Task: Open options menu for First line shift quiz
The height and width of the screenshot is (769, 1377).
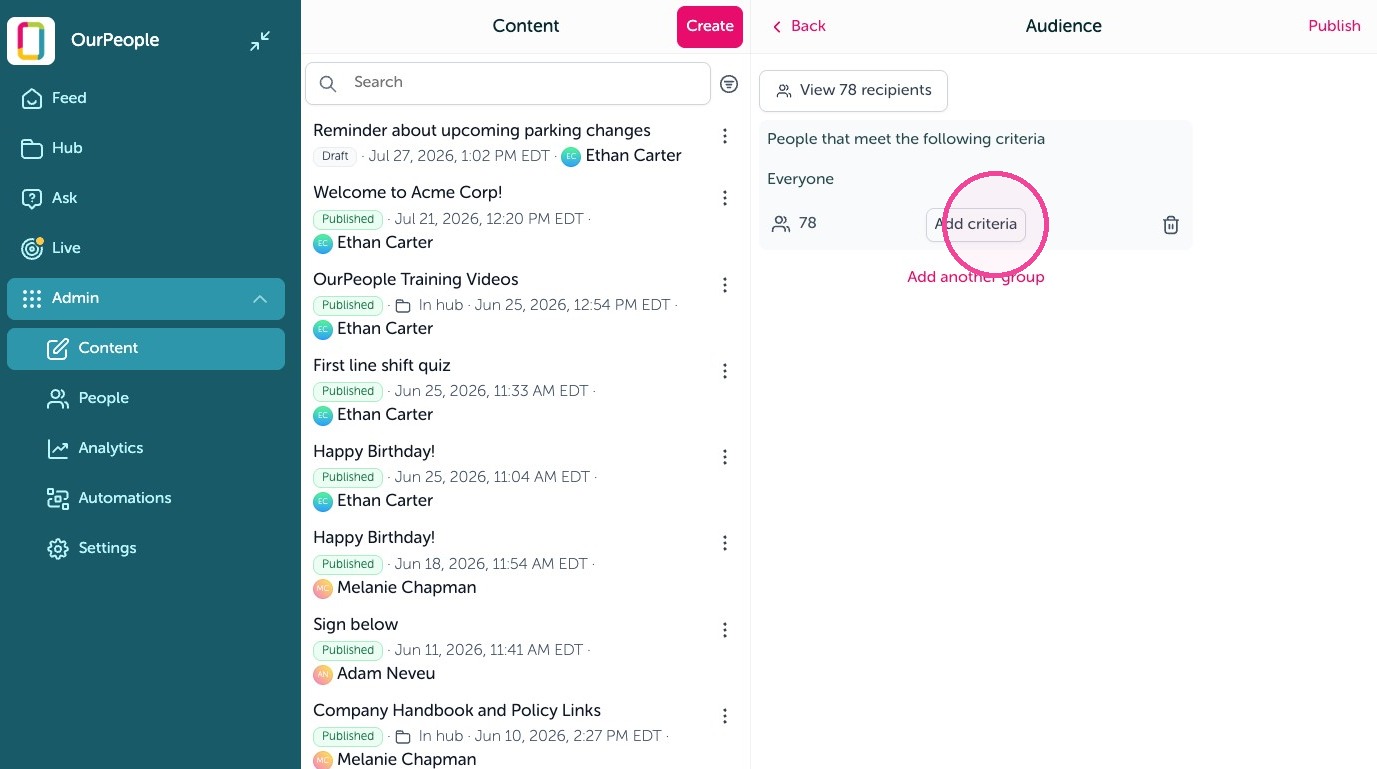Action: (x=725, y=371)
